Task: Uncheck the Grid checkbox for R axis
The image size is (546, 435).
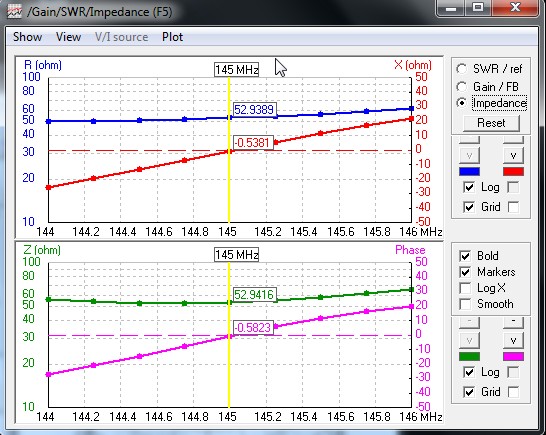Action: click(x=469, y=207)
